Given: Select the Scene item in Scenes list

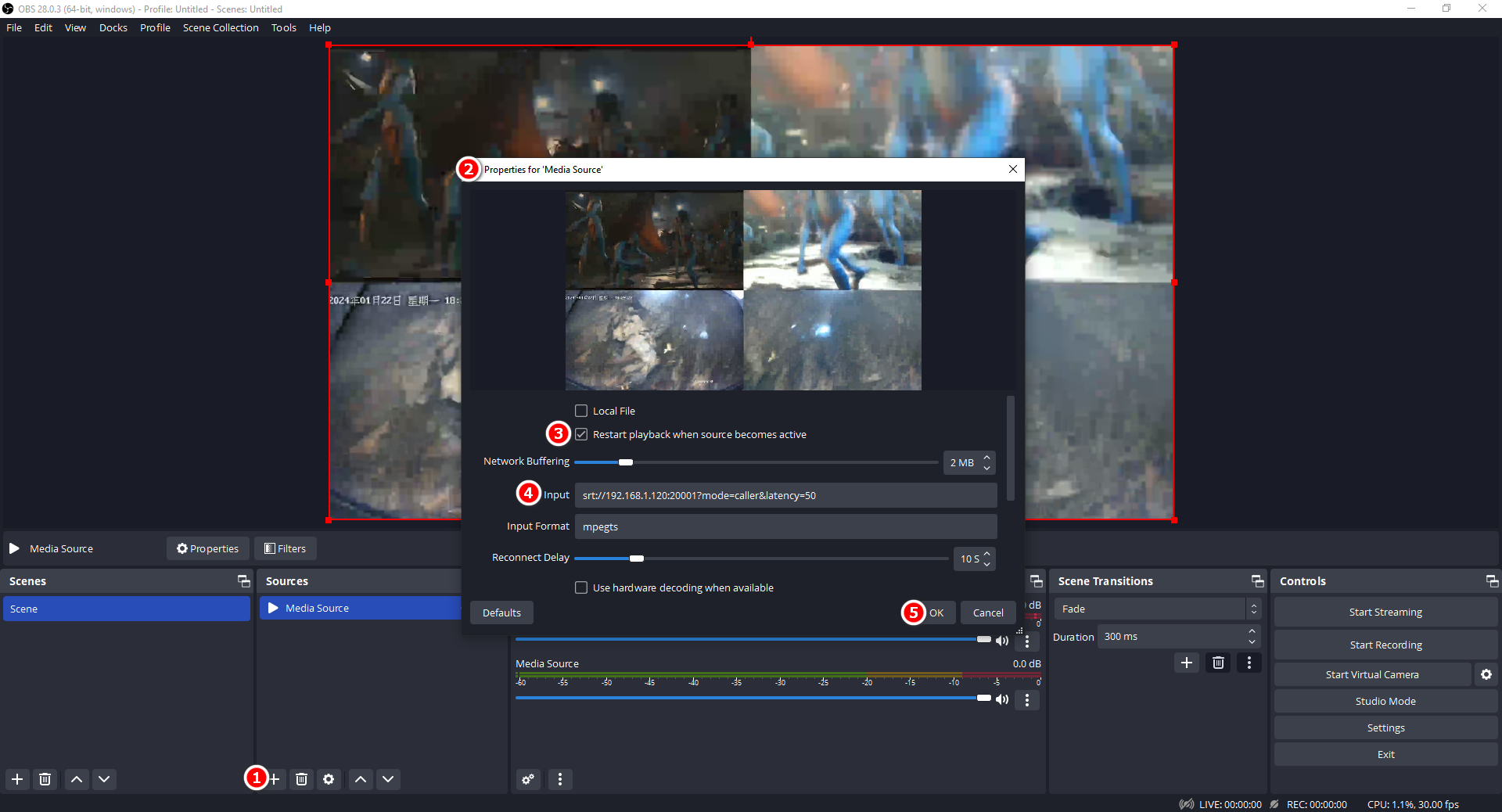Looking at the screenshot, I should click(x=127, y=609).
